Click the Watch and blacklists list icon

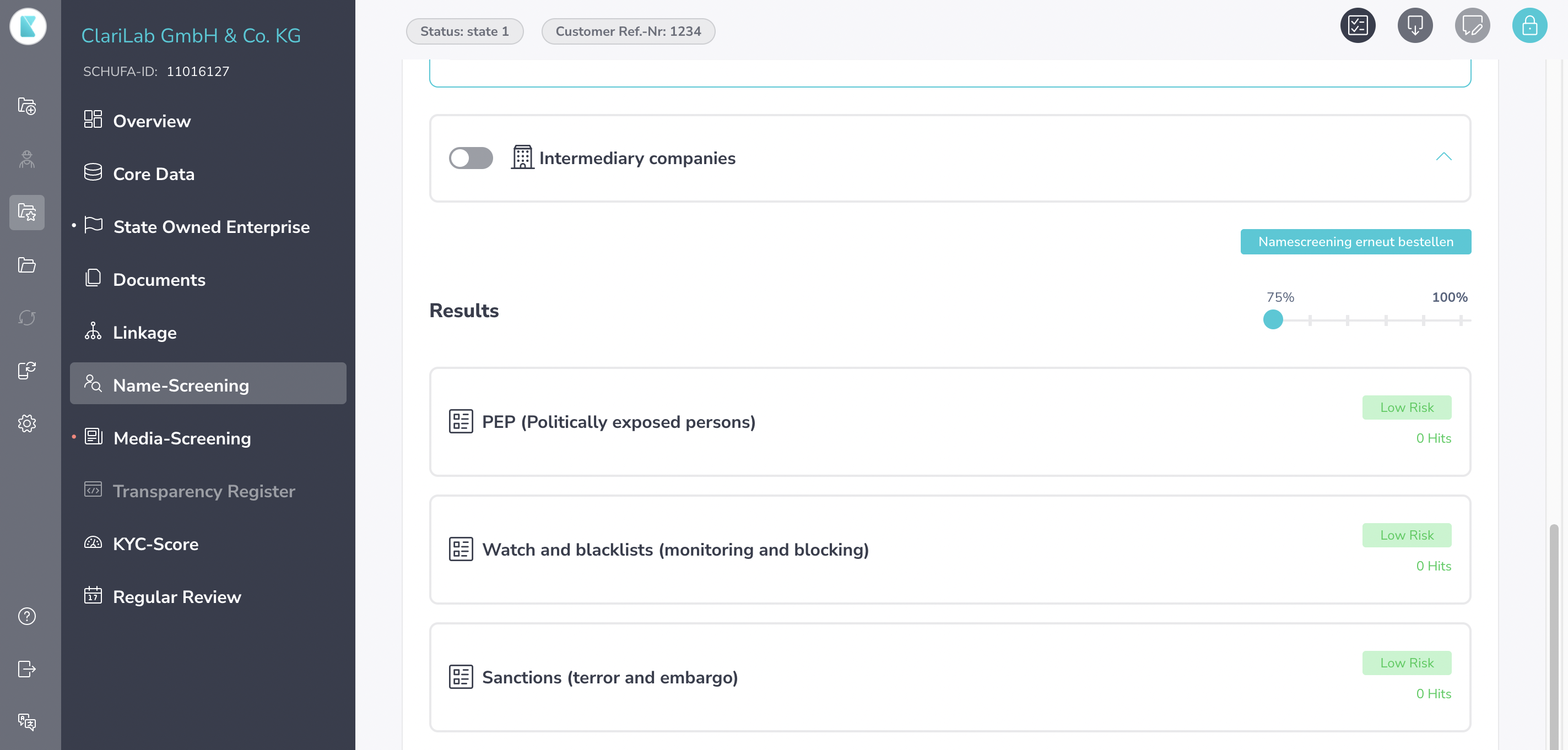[461, 548]
